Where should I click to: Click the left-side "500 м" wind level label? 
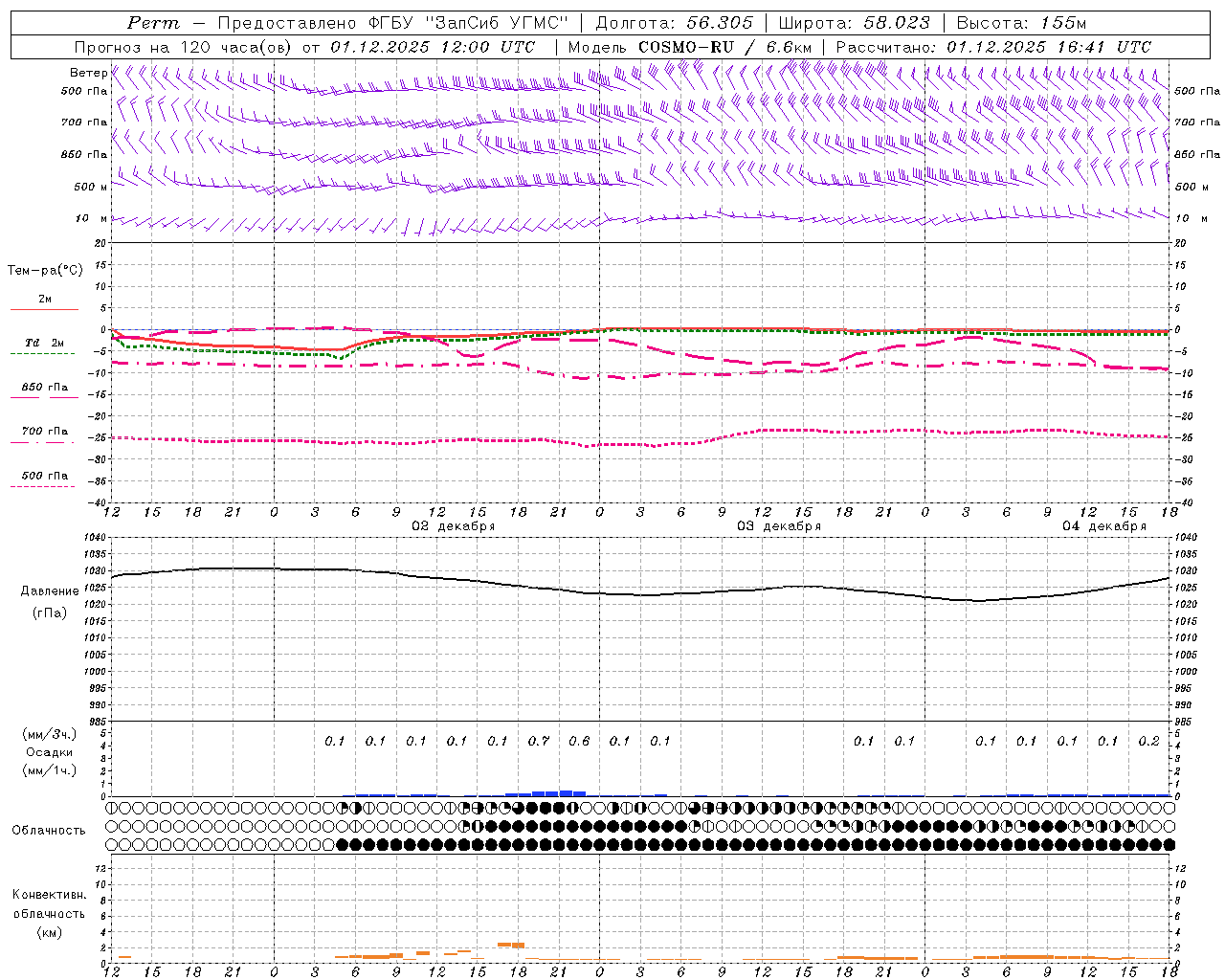(x=91, y=187)
